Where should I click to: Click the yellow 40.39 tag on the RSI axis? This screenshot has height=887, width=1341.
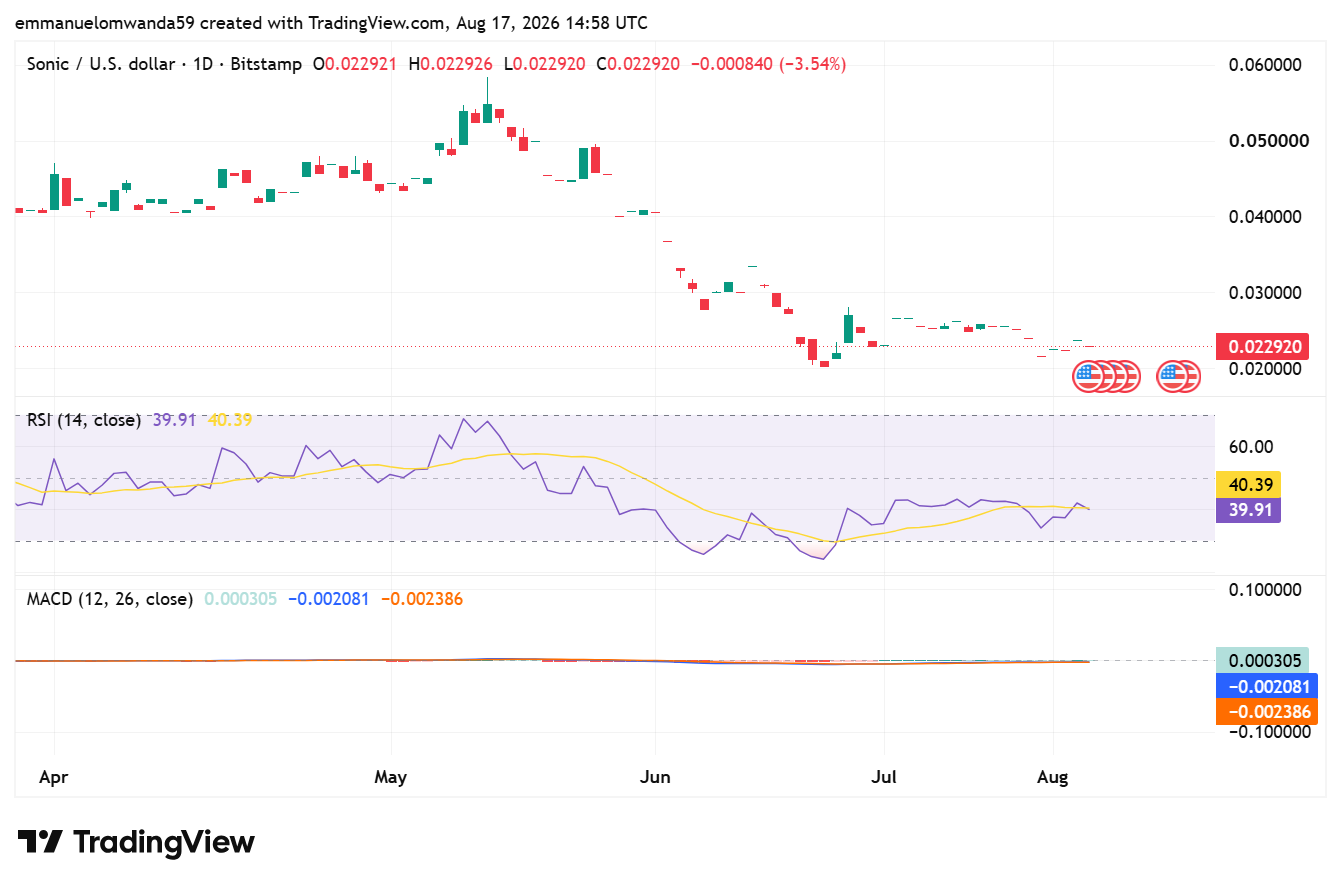(x=1249, y=485)
